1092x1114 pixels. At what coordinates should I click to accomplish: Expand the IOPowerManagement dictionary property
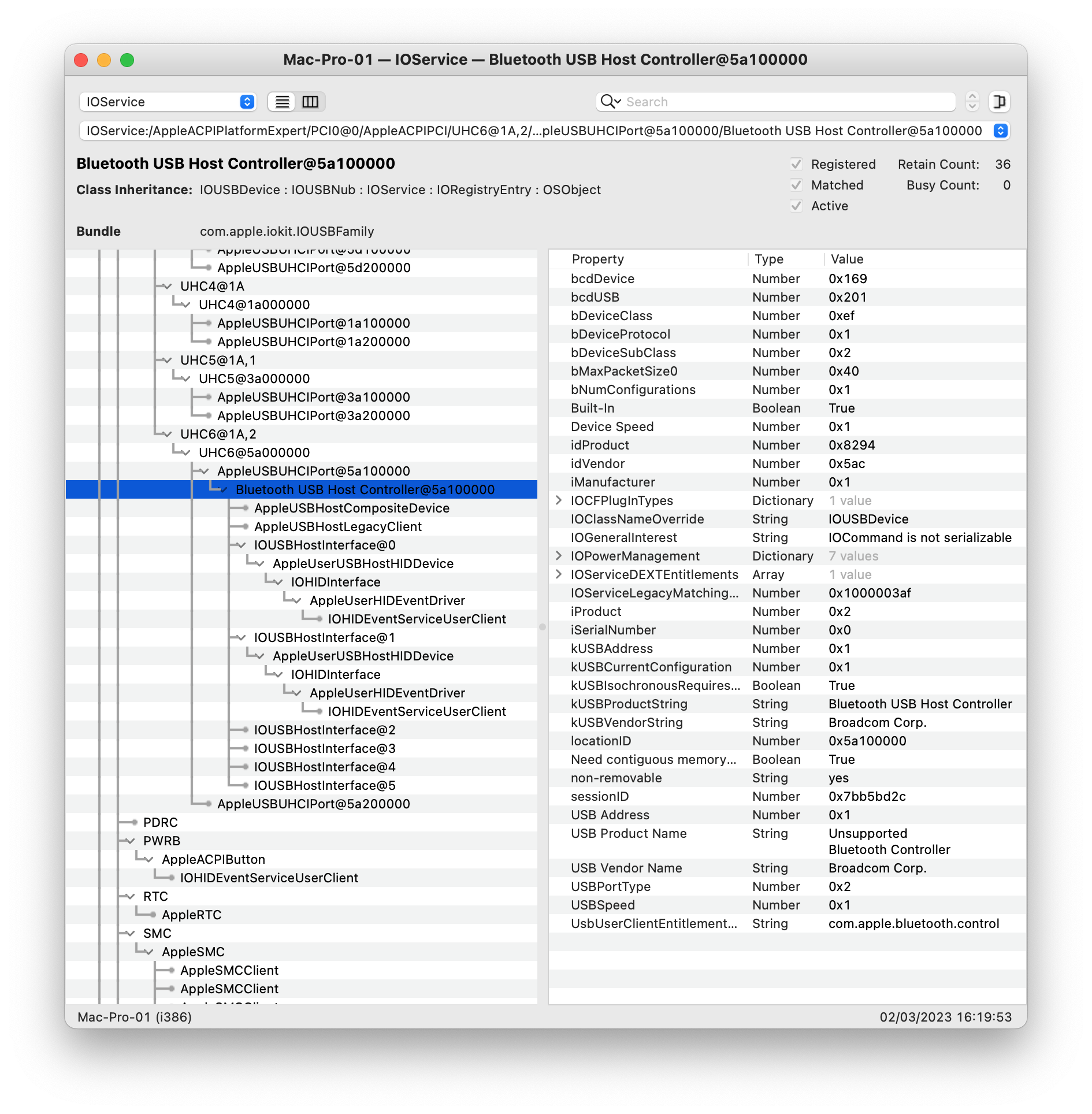pyautogui.click(x=559, y=556)
